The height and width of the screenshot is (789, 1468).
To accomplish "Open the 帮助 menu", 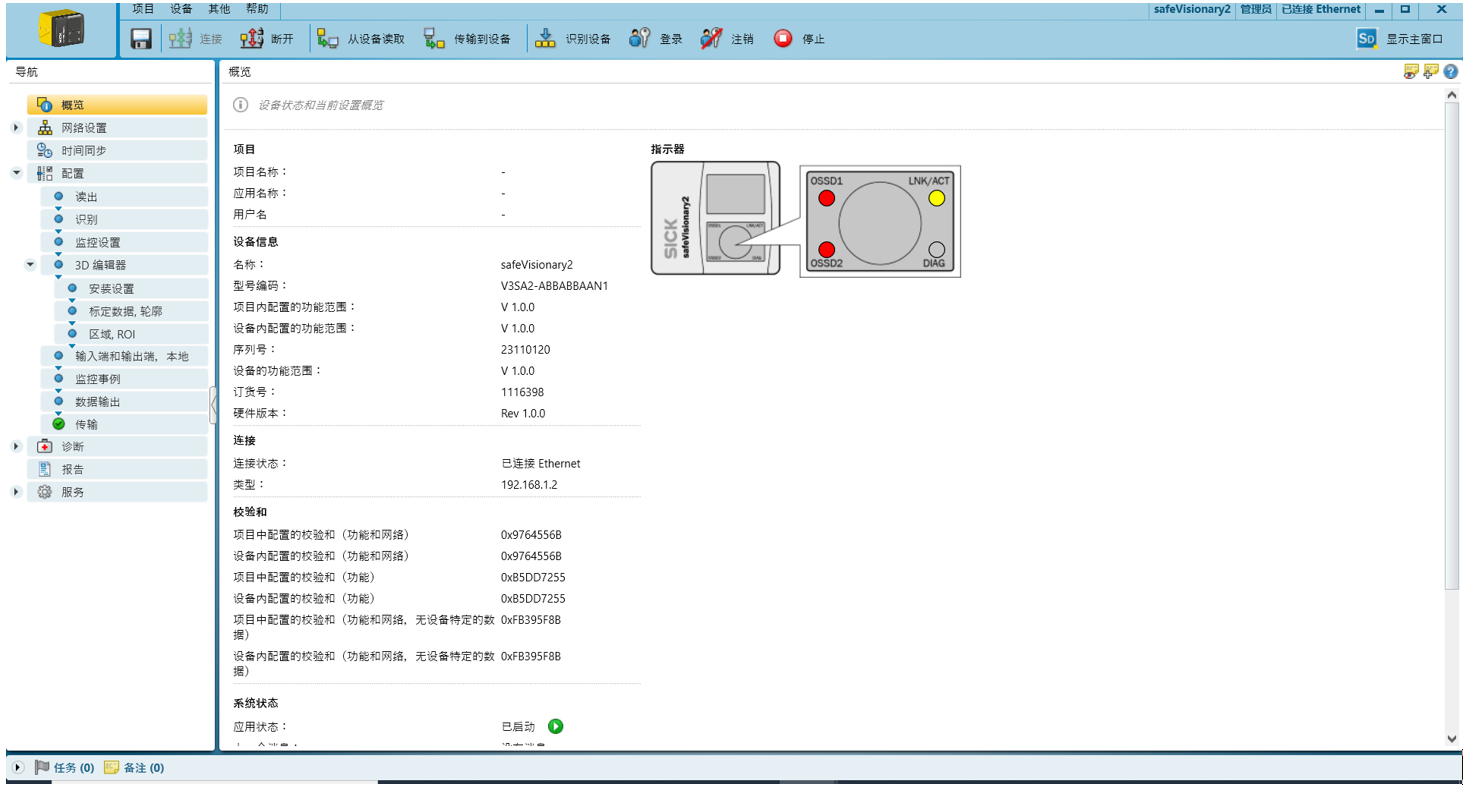I will tap(256, 9).
